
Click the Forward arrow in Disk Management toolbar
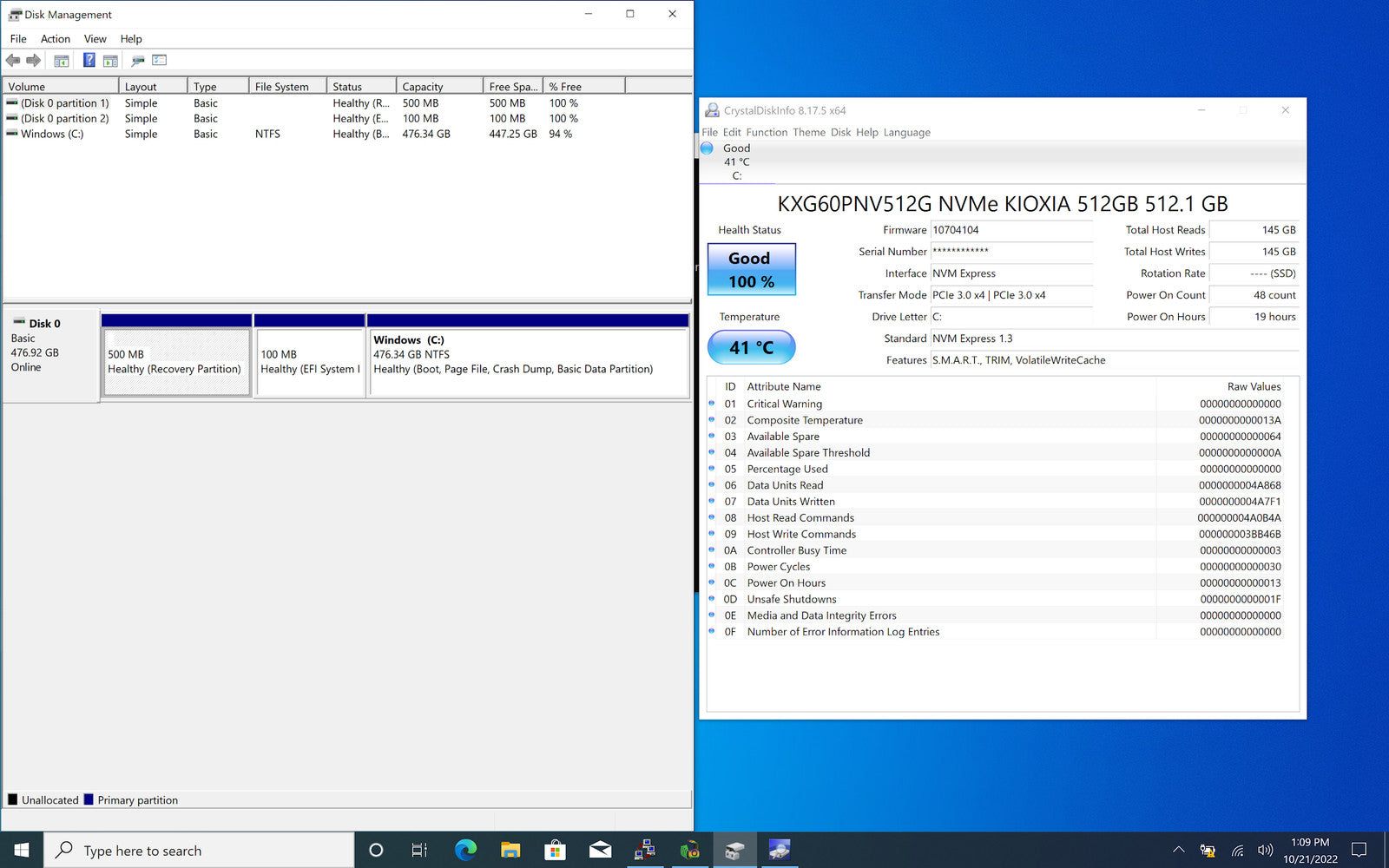[34, 61]
